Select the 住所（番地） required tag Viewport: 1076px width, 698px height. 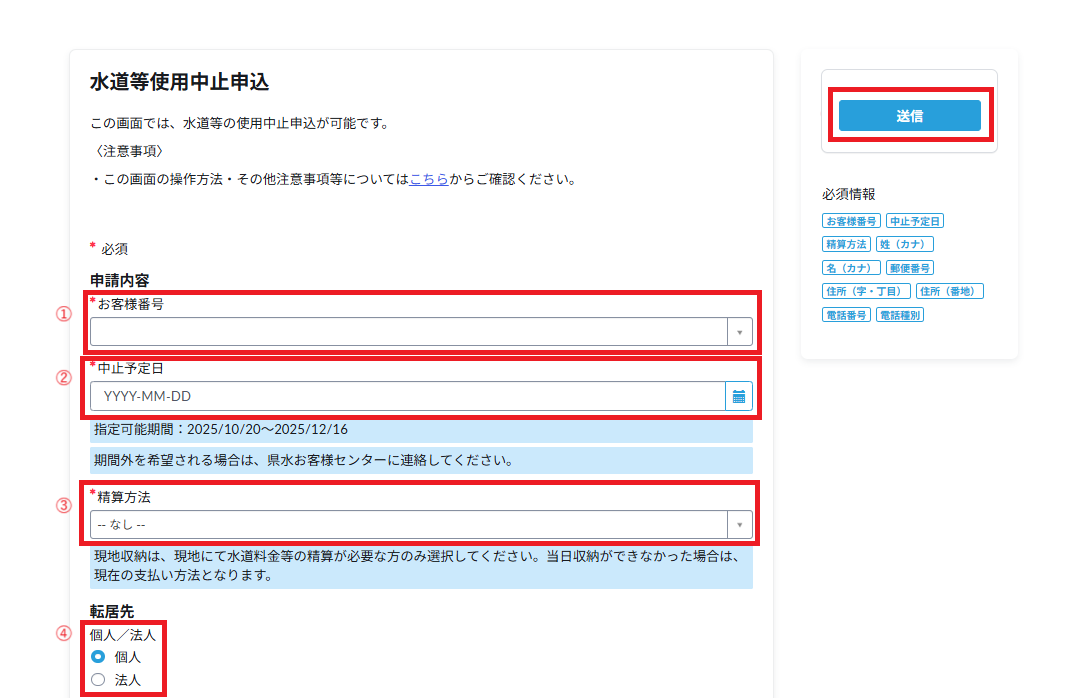(950, 291)
